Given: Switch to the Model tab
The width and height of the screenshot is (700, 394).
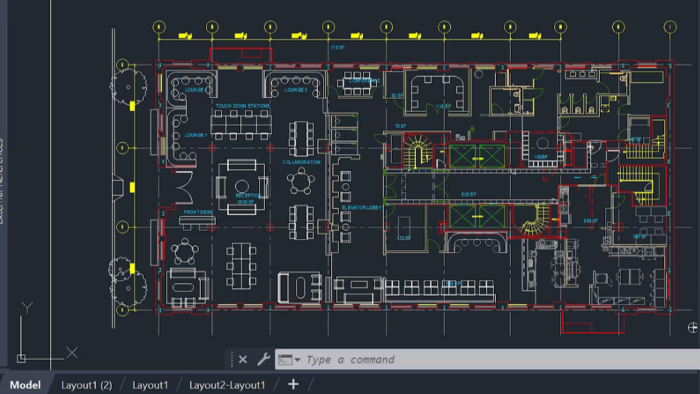Looking at the screenshot, I should (25, 385).
